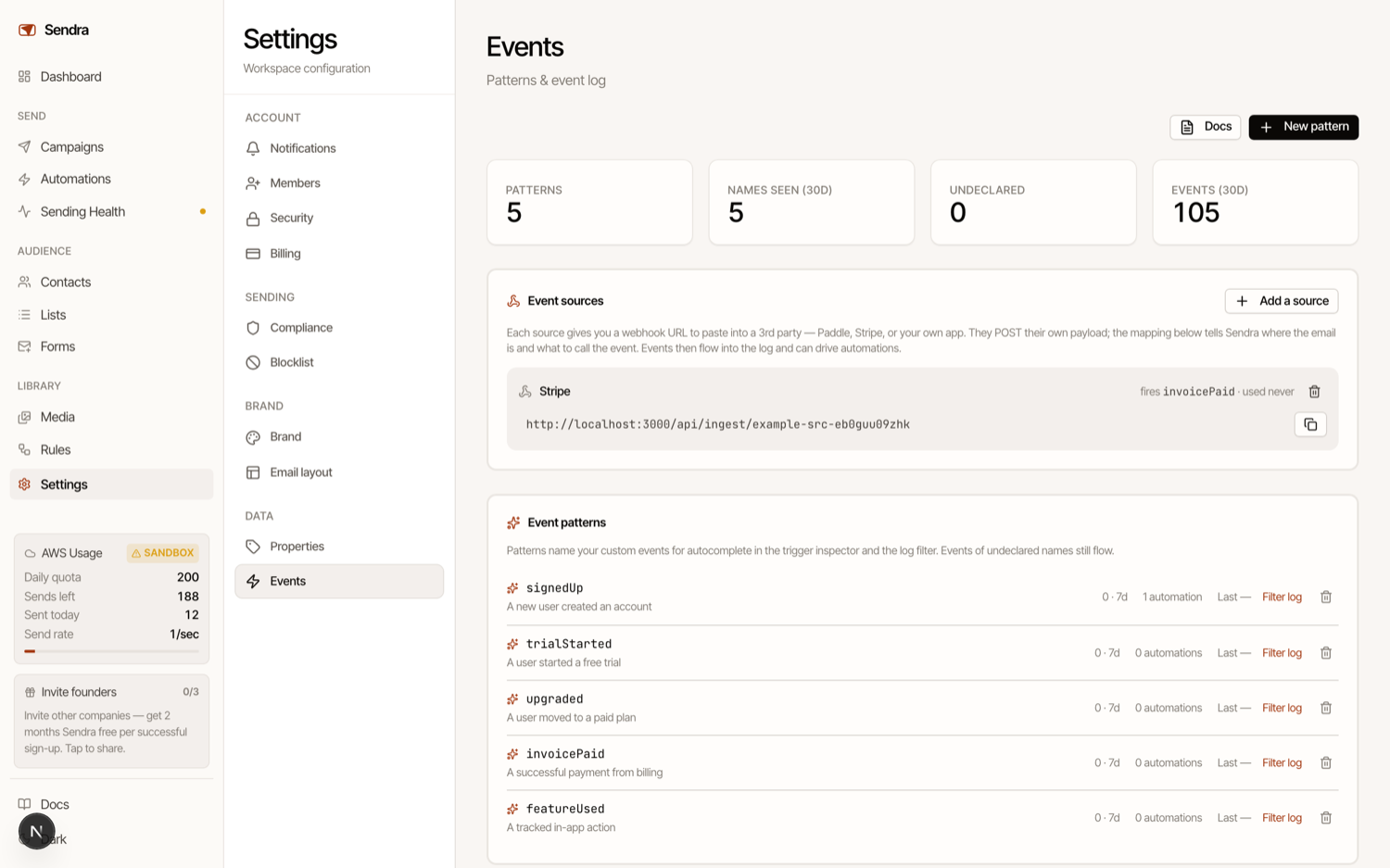Open Blocklist settings
Screen dimensions: 1390x868
click(x=339, y=362)
